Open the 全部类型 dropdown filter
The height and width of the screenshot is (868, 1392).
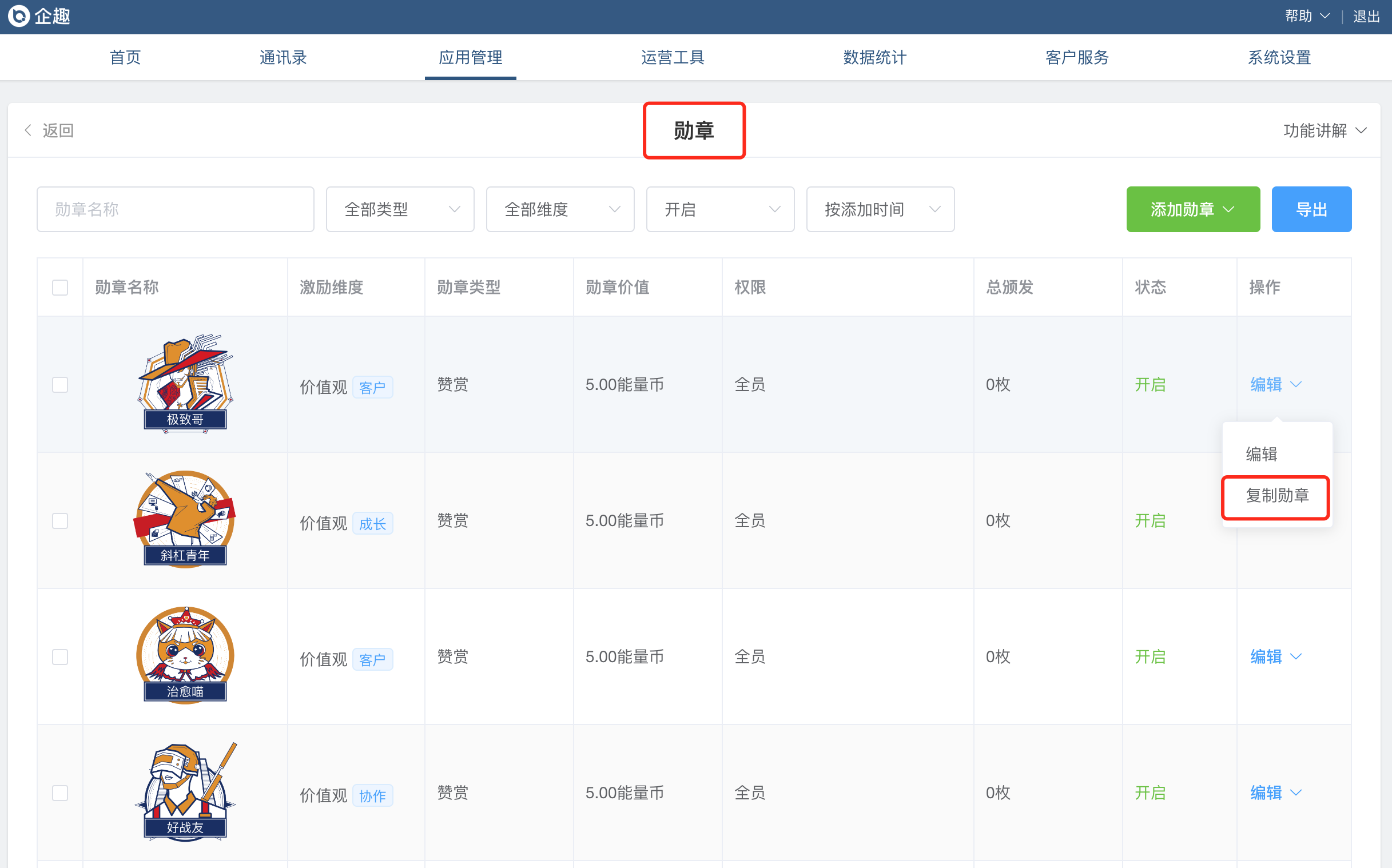400,209
